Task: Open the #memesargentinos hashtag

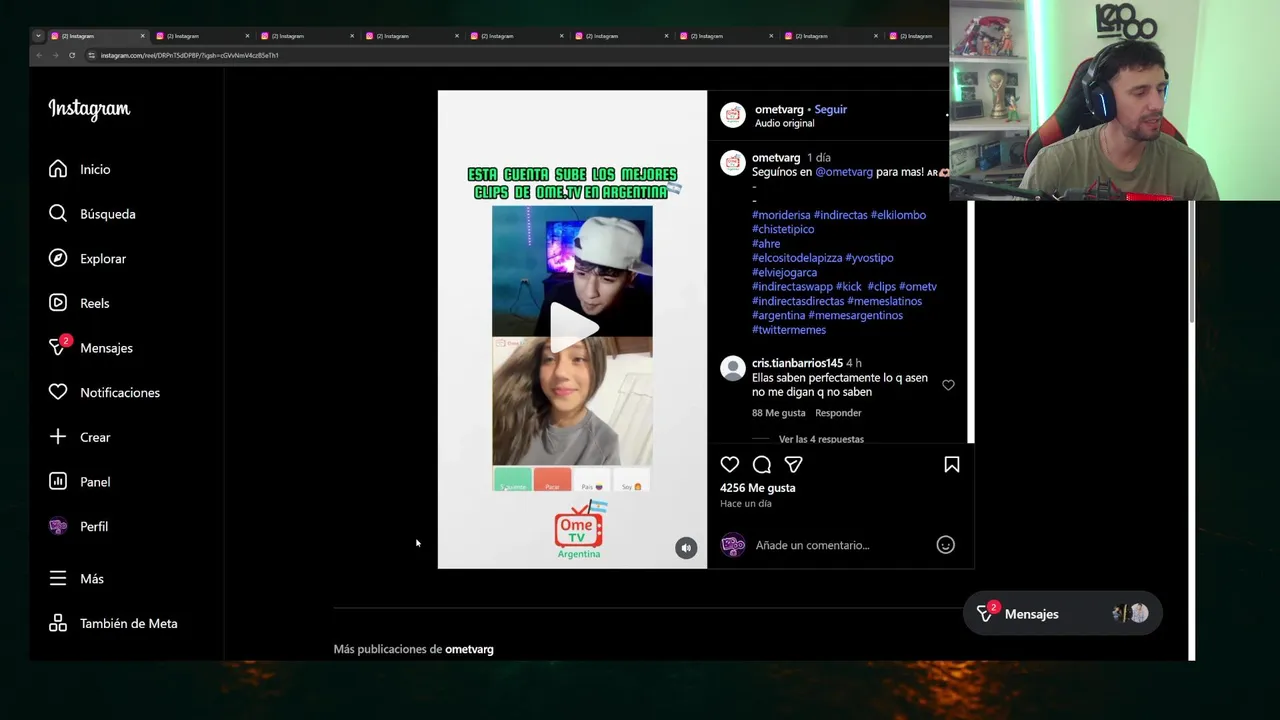Action: [855, 315]
